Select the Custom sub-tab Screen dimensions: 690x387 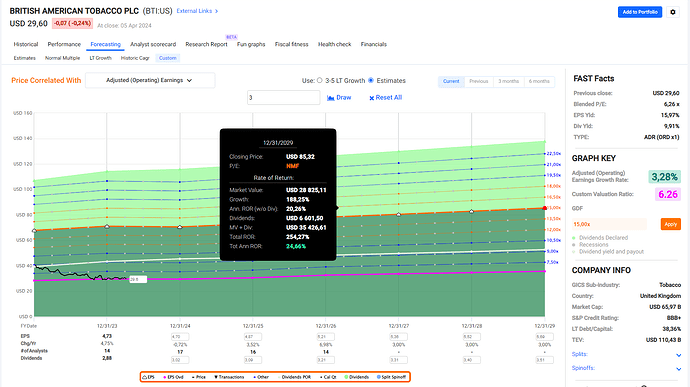(168, 58)
